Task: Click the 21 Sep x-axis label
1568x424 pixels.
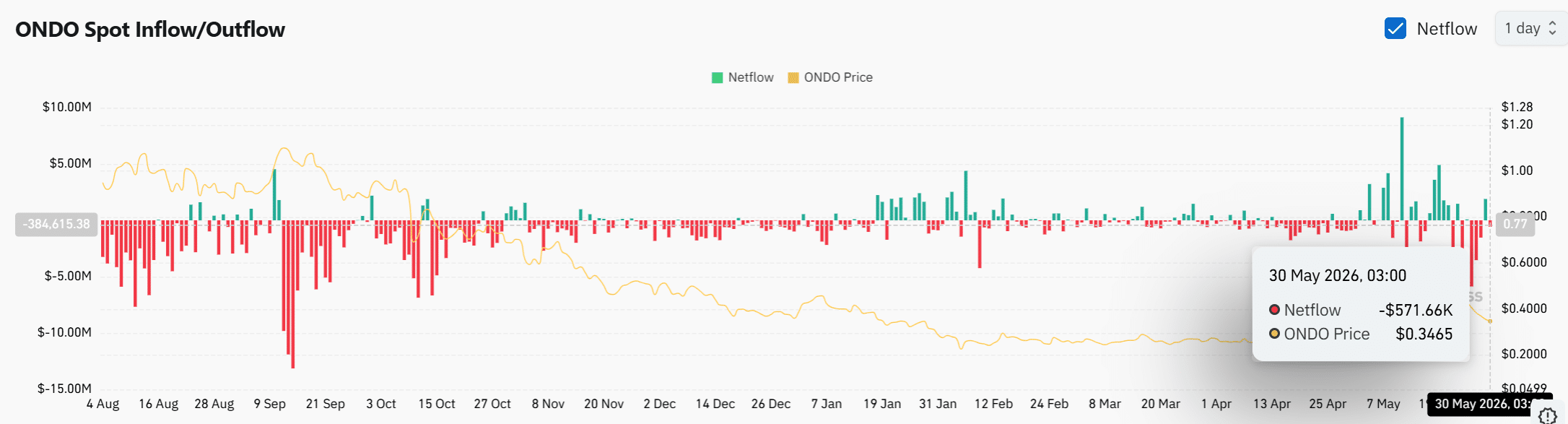Action: (326, 404)
